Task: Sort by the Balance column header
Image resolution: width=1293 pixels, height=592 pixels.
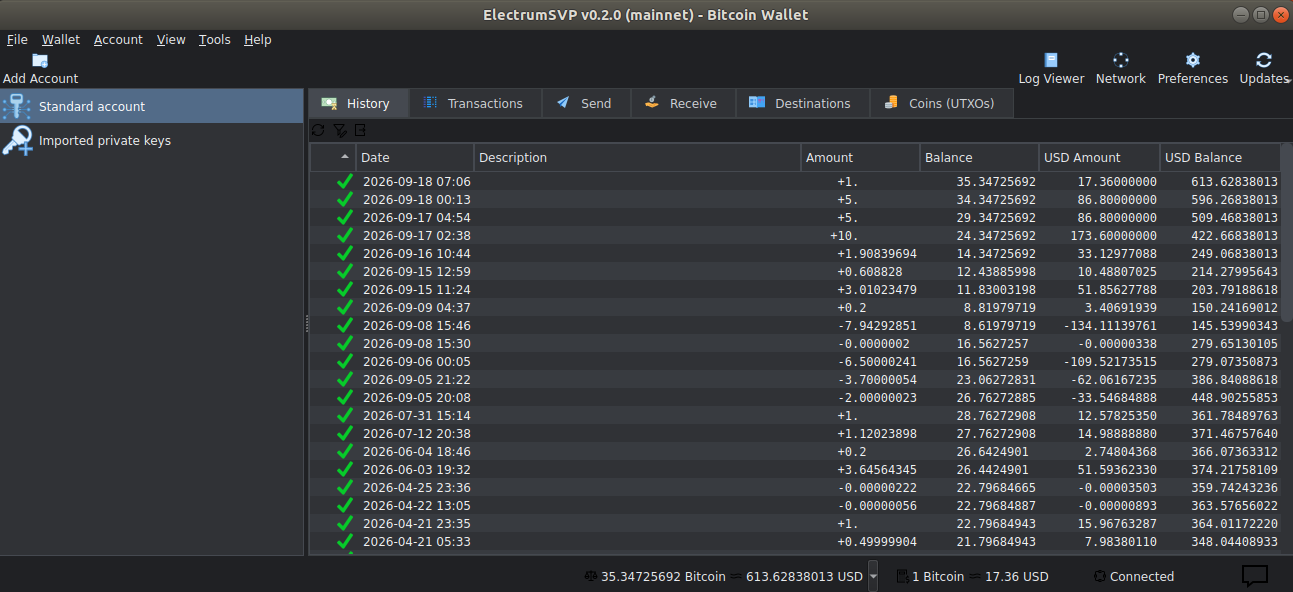Action: pos(979,157)
